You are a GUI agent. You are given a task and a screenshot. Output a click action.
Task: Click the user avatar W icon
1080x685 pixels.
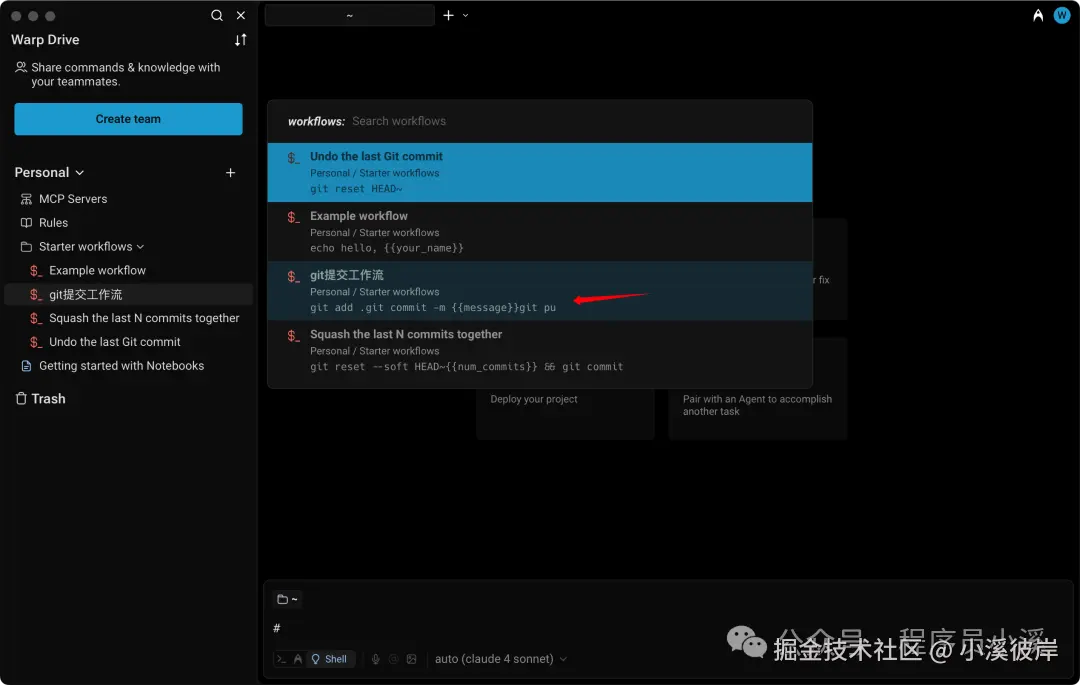[1061, 15]
